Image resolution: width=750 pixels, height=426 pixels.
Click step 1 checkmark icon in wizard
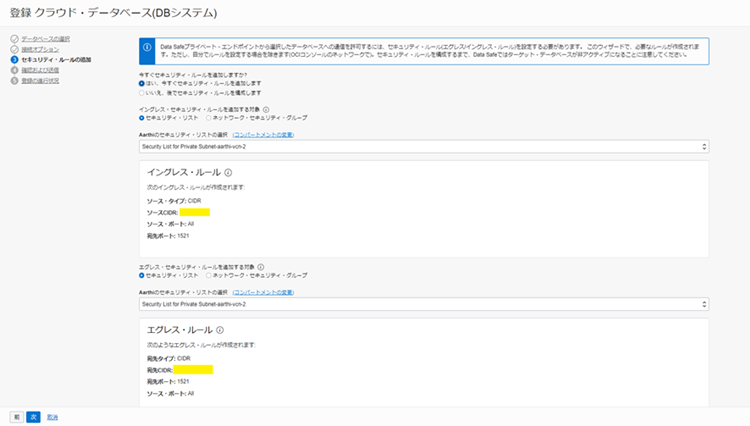point(14,38)
